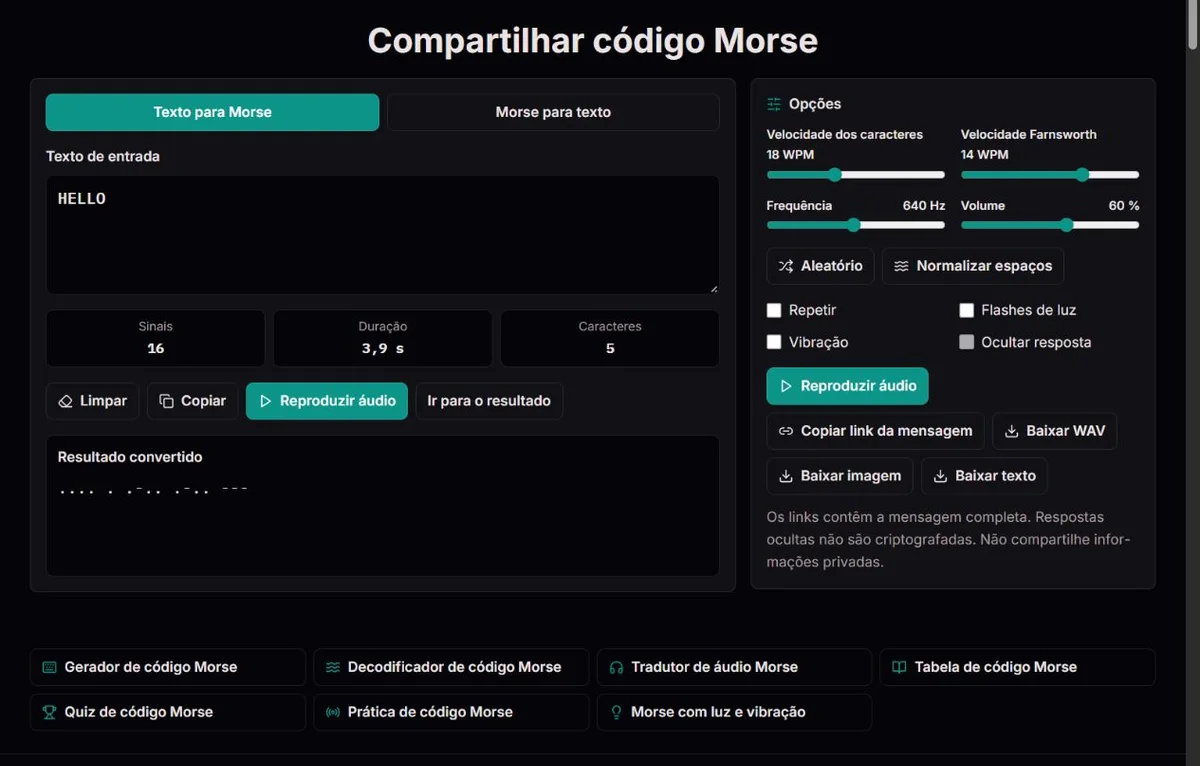Click Ir para o resultado button
1200x766 pixels.
click(x=489, y=401)
